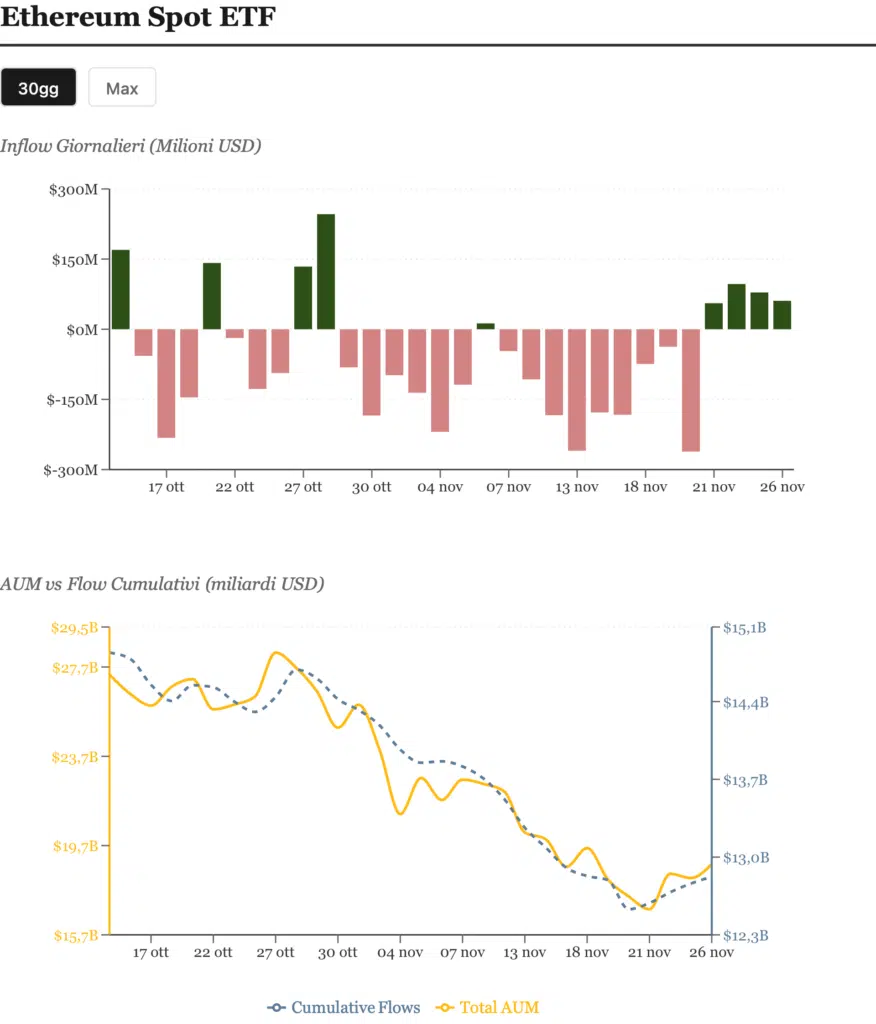This screenshot has height=1024, width=876.
Task: Switch to the Max time range
Action: tap(122, 88)
